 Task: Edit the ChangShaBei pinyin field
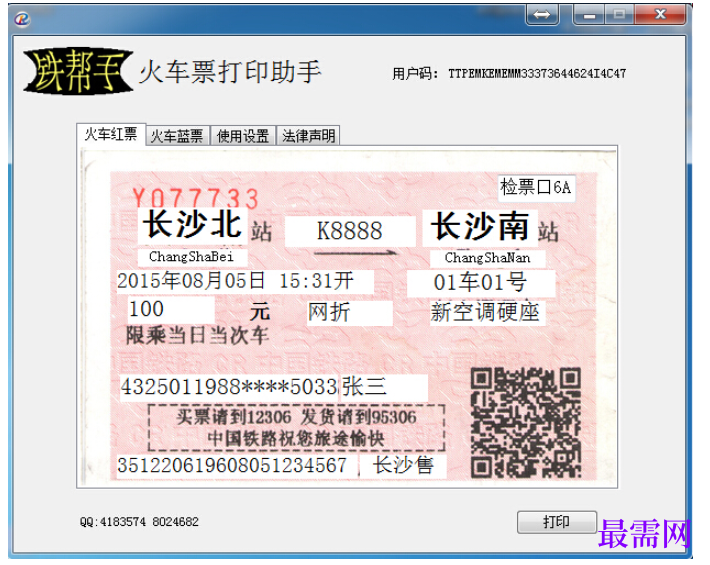coord(192,257)
